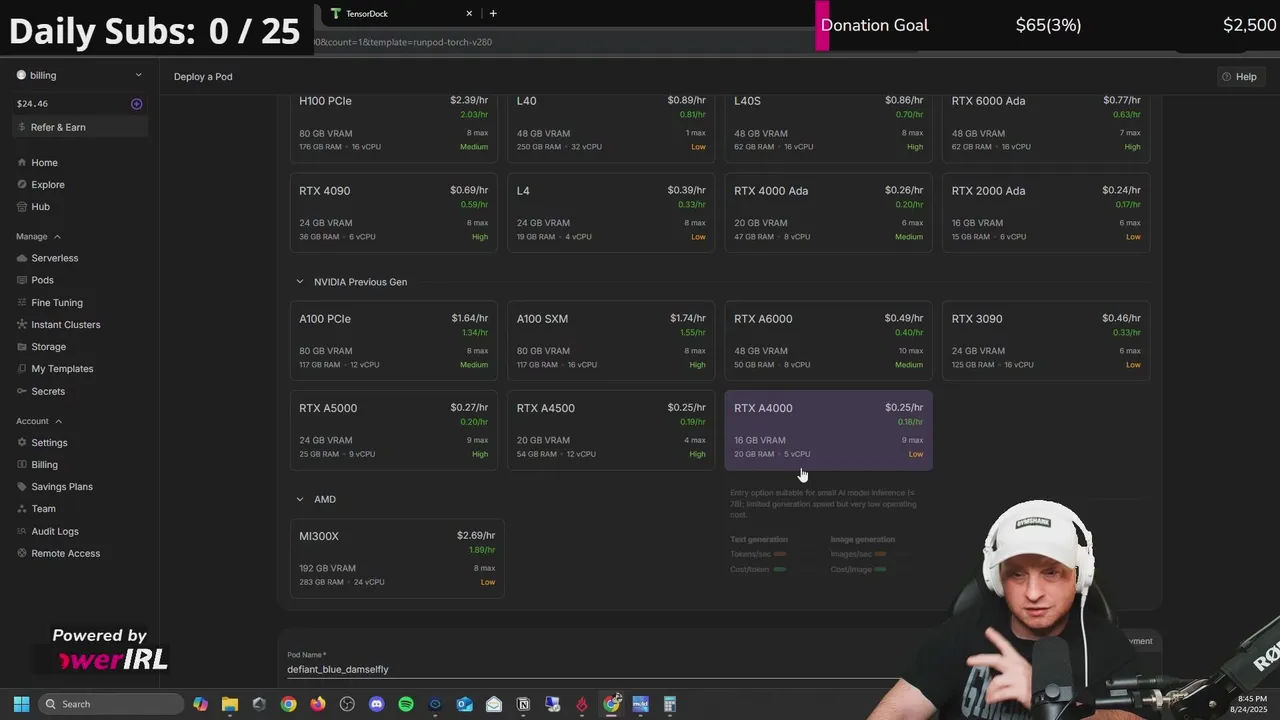This screenshot has width=1280, height=720.
Task: Open My Templates page
Action: (62, 368)
